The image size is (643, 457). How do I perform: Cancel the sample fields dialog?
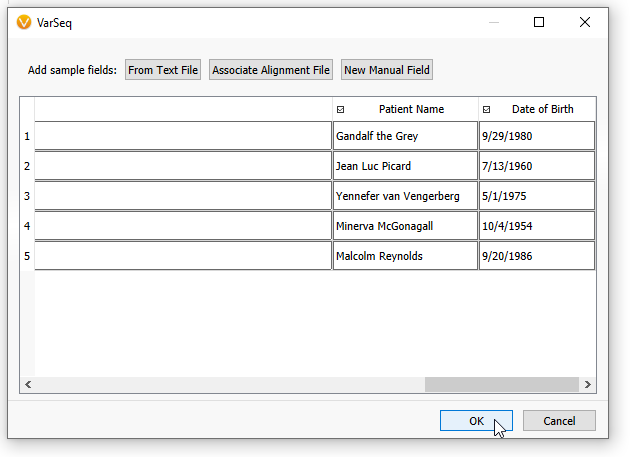559,421
